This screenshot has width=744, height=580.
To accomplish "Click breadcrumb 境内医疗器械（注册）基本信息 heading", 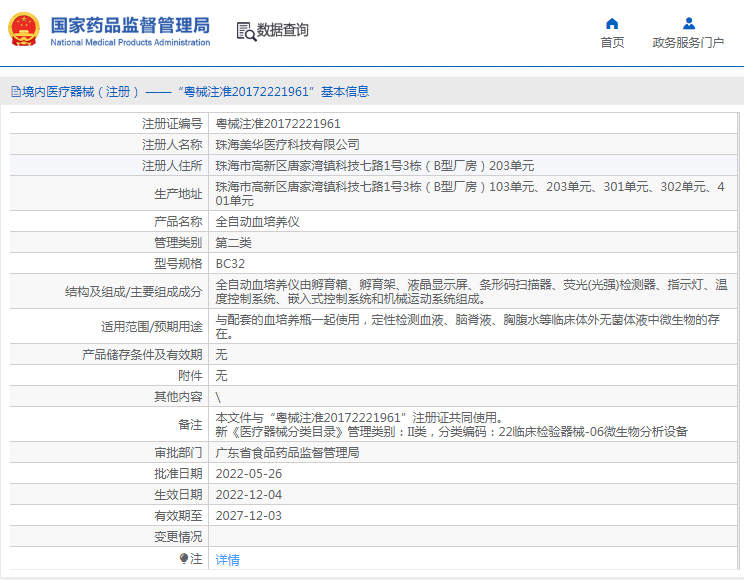I will (x=195, y=92).
